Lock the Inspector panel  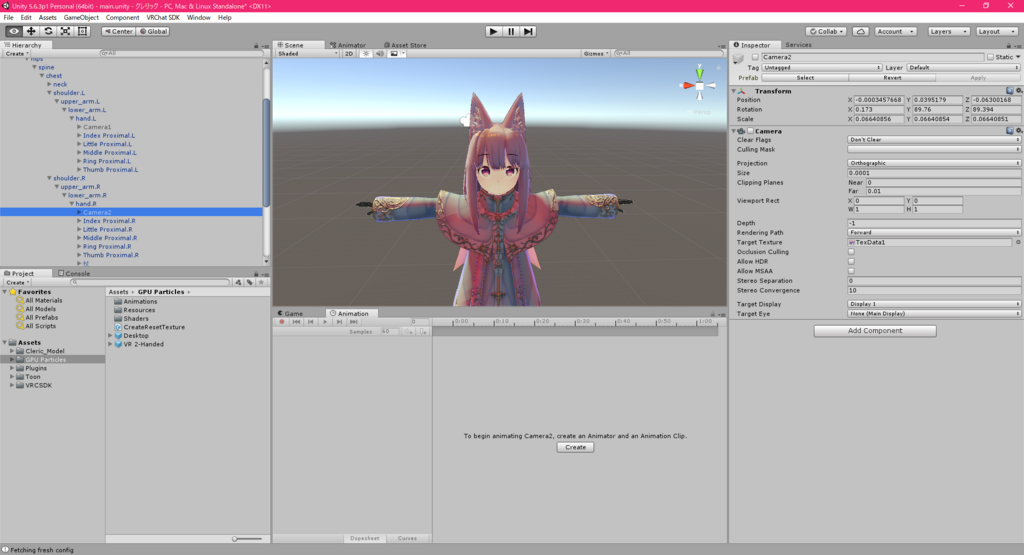pyautogui.click(x=1008, y=46)
